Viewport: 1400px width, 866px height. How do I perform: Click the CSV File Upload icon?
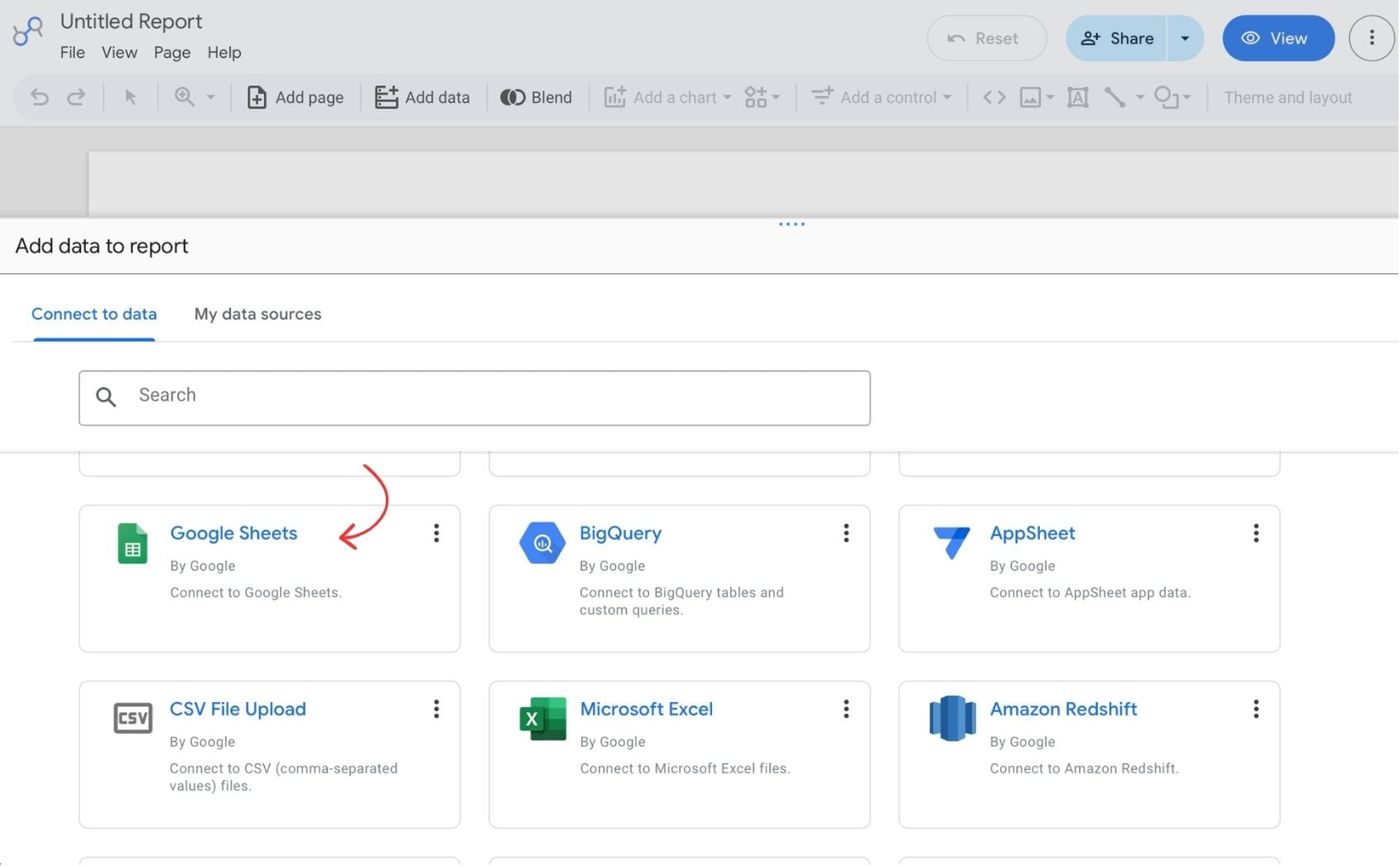tap(132, 718)
